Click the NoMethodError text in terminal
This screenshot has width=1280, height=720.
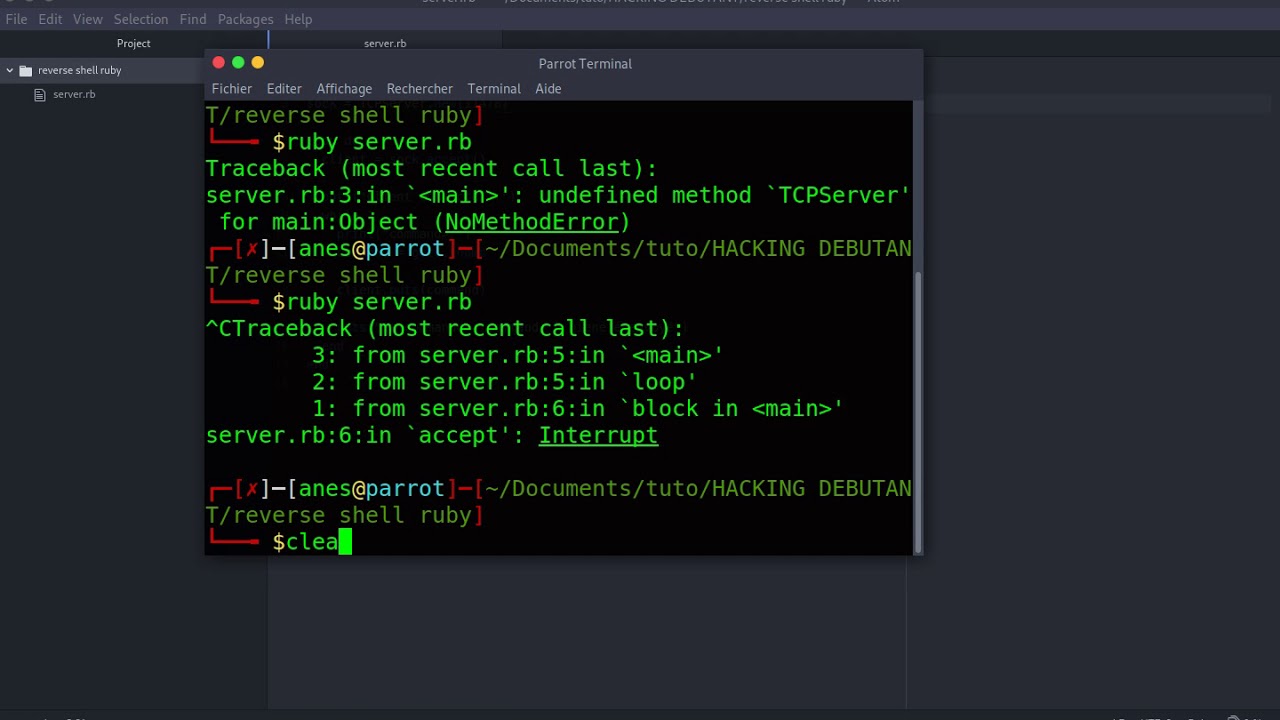[x=531, y=222]
